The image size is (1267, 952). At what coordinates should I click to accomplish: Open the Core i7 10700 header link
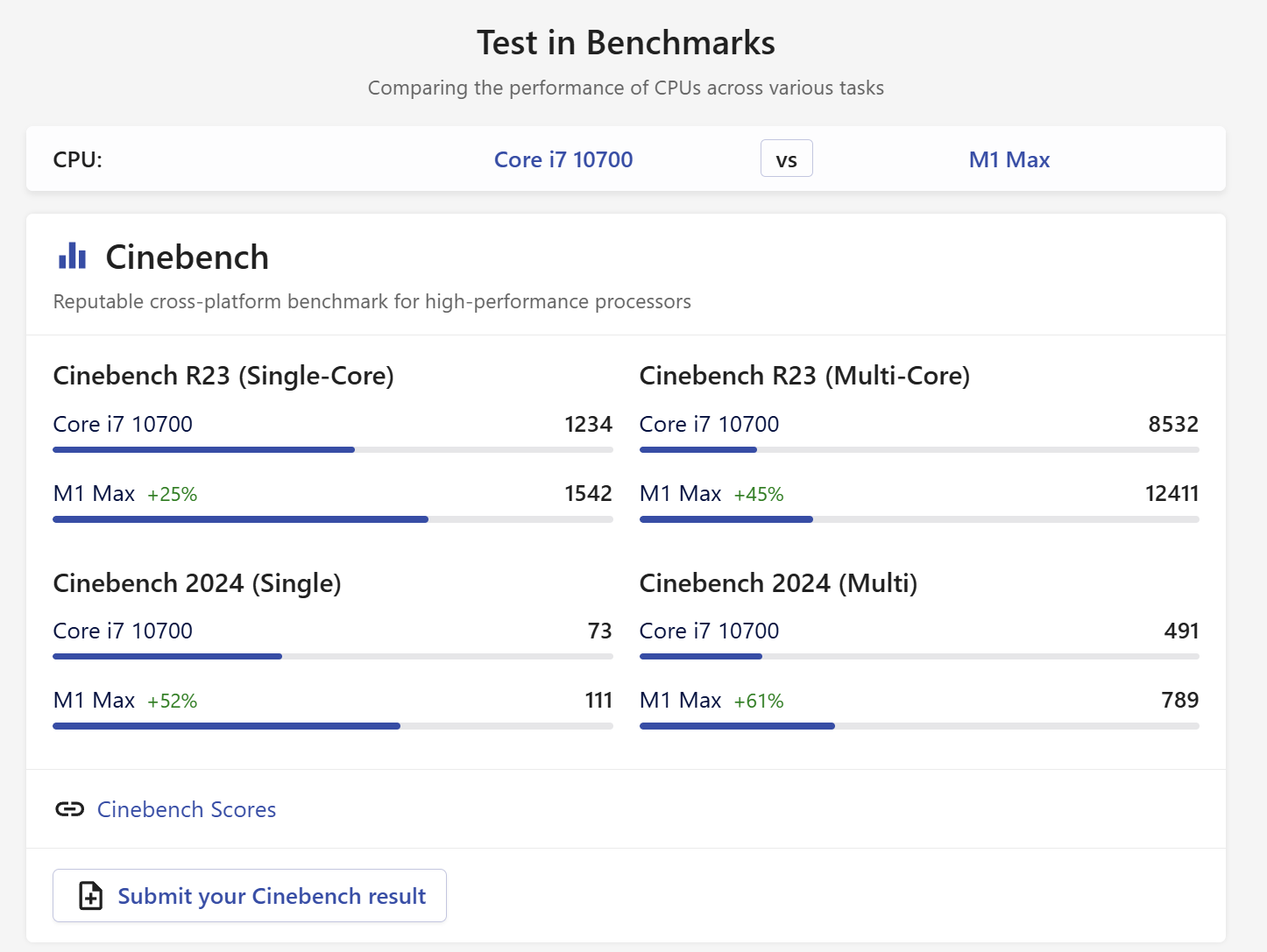click(563, 159)
